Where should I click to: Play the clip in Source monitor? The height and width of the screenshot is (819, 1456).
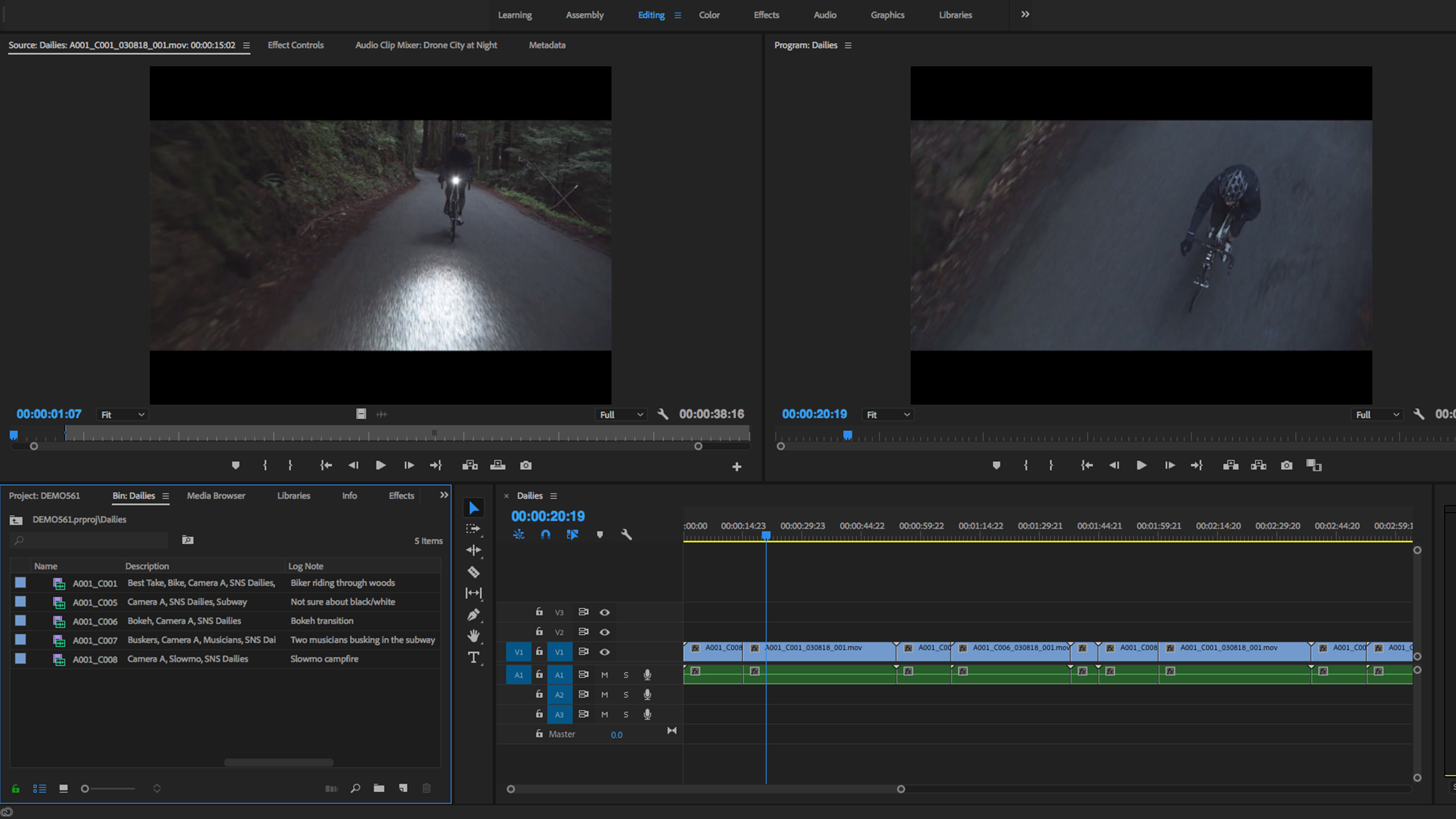point(380,465)
